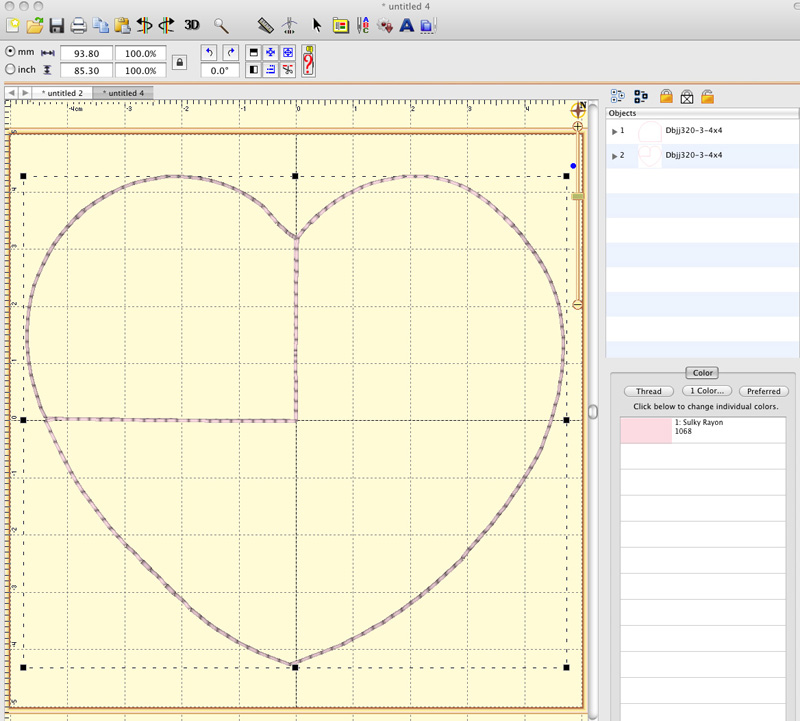Viewport: 800px width, 721px height.
Task: Center the design using blue arrows icon
Action: tap(270, 53)
